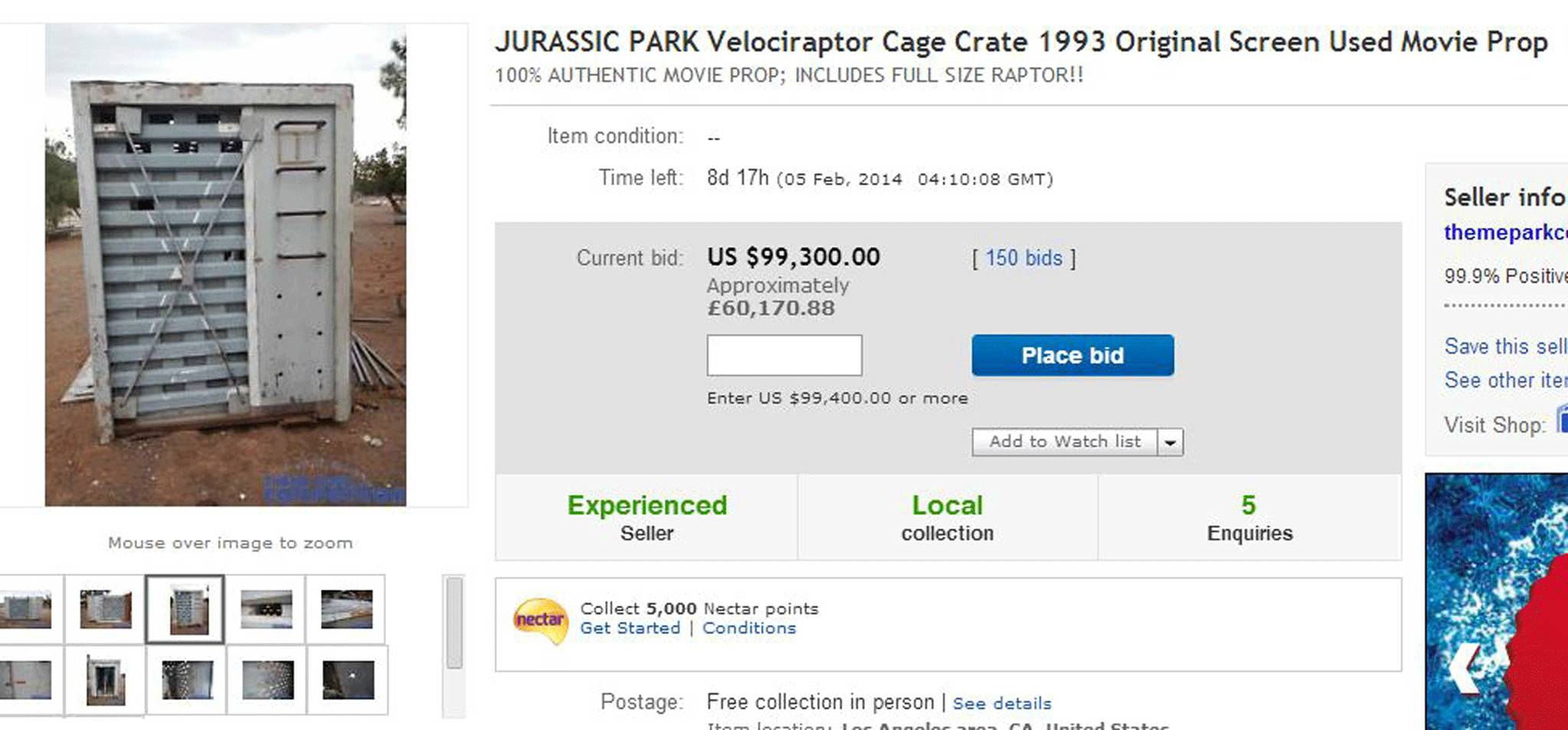
Task: Click the Add to Watch list button
Action: pos(1064,442)
